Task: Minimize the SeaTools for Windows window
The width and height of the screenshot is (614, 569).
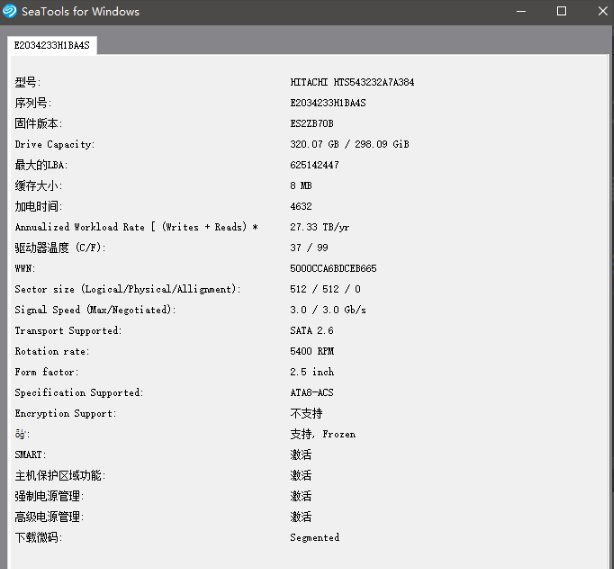Action: (x=521, y=11)
